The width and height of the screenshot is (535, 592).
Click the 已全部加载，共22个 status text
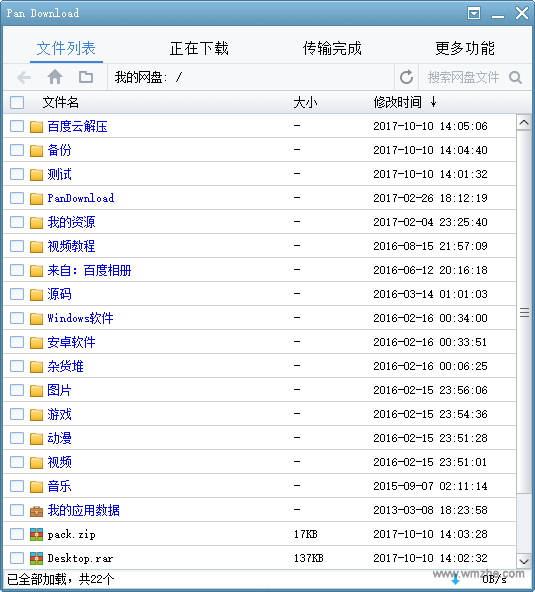click(x=61, y=580)
